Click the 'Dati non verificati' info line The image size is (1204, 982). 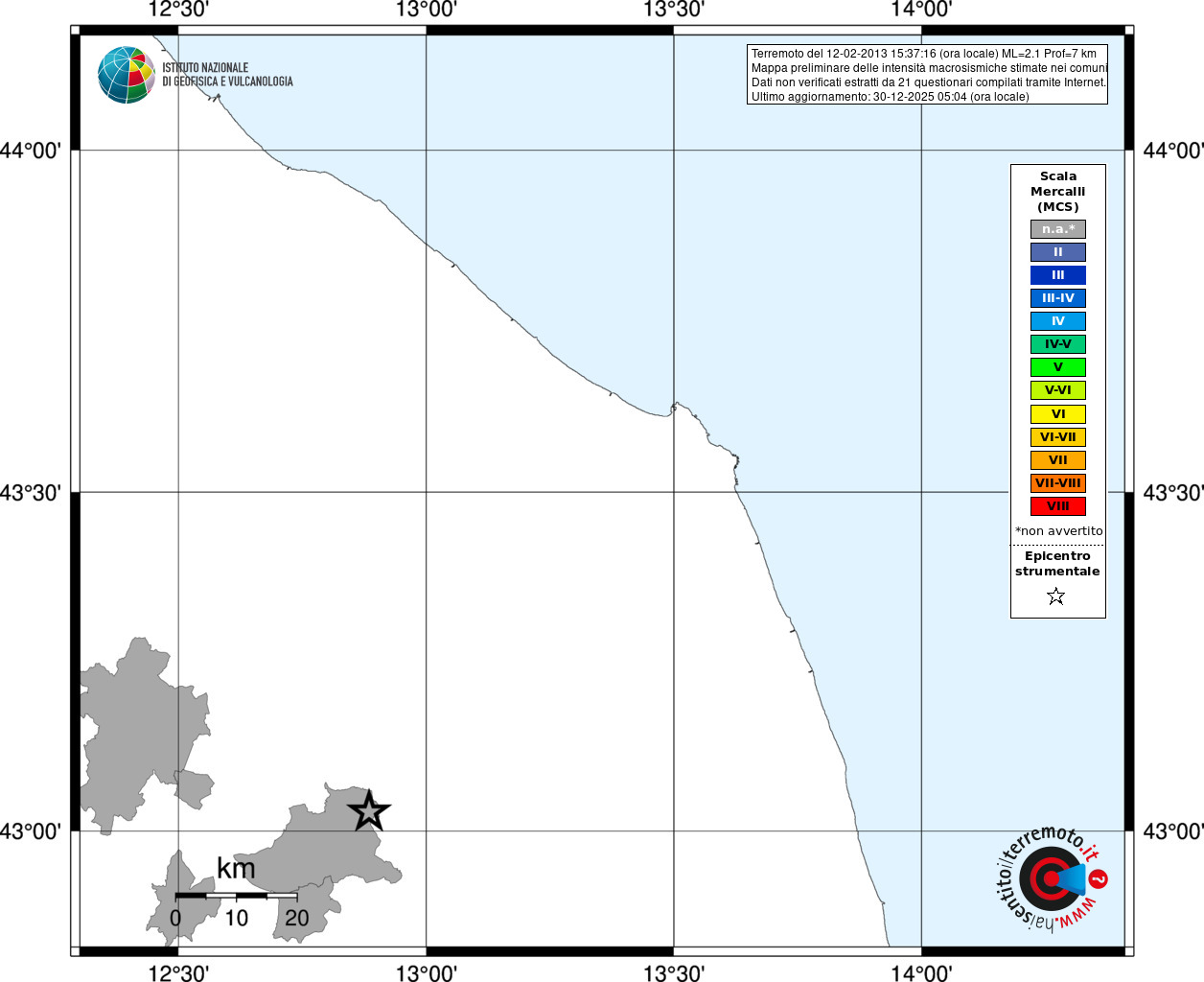[929, 82]
